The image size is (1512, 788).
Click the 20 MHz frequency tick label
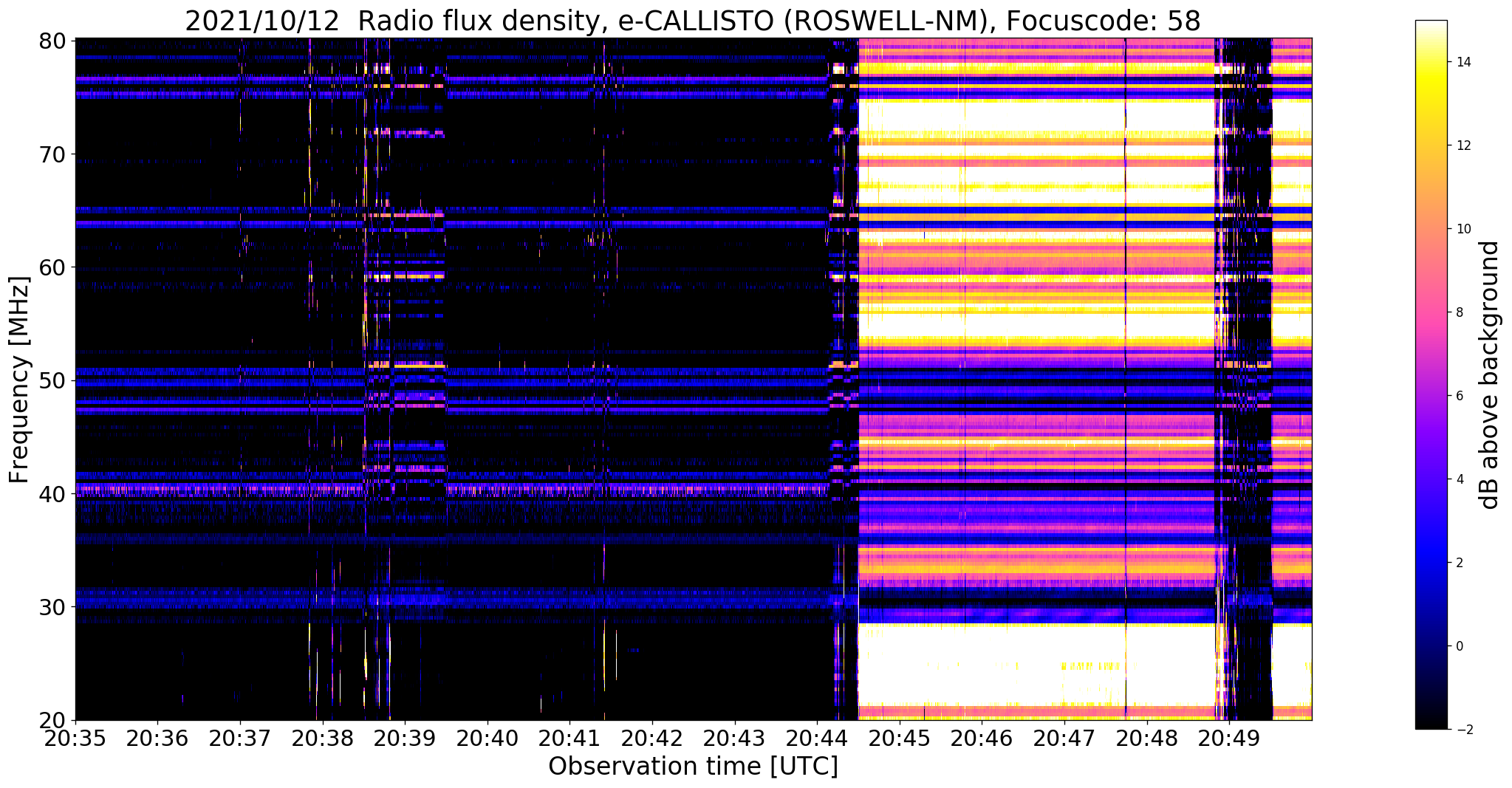point(52,720)
